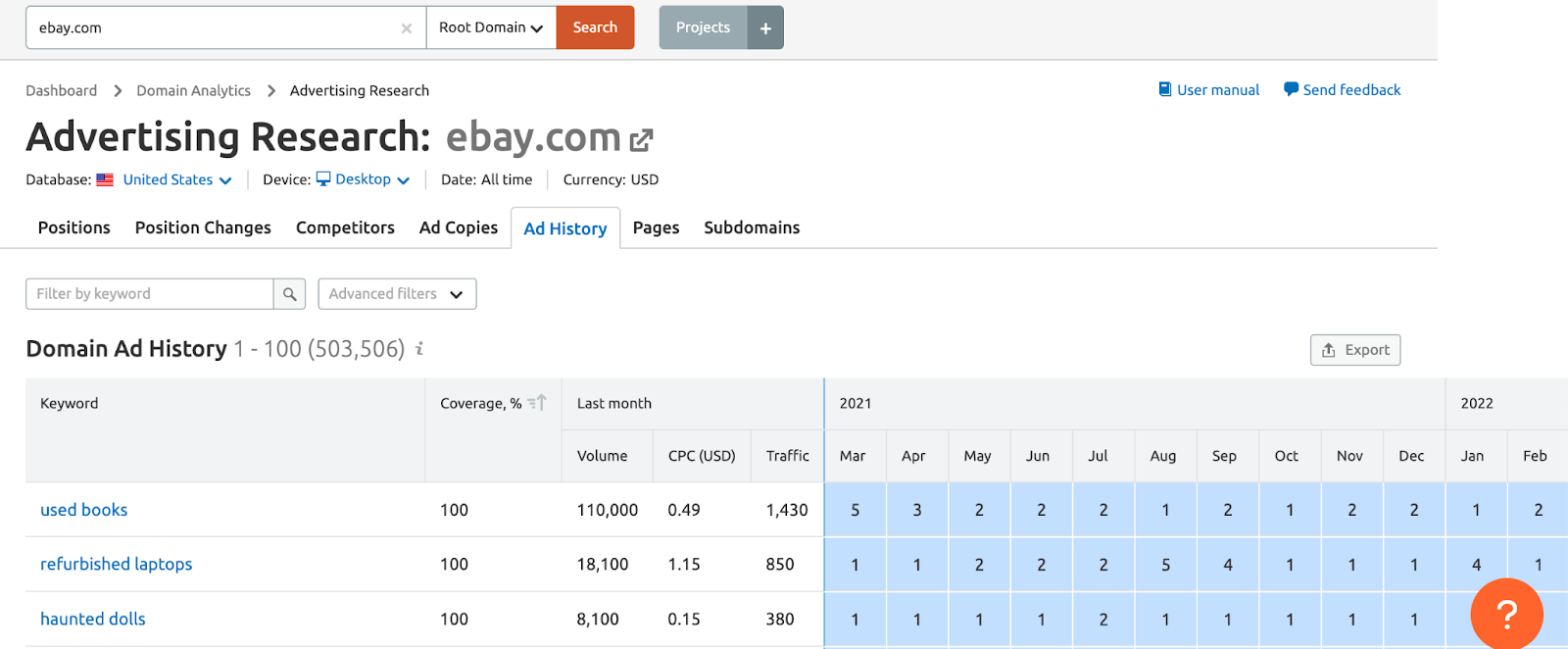Click the Dec 2021 cell for haunted dolls
Image resolution: width=1568 pixels, height=649 pixels.
1414,620
